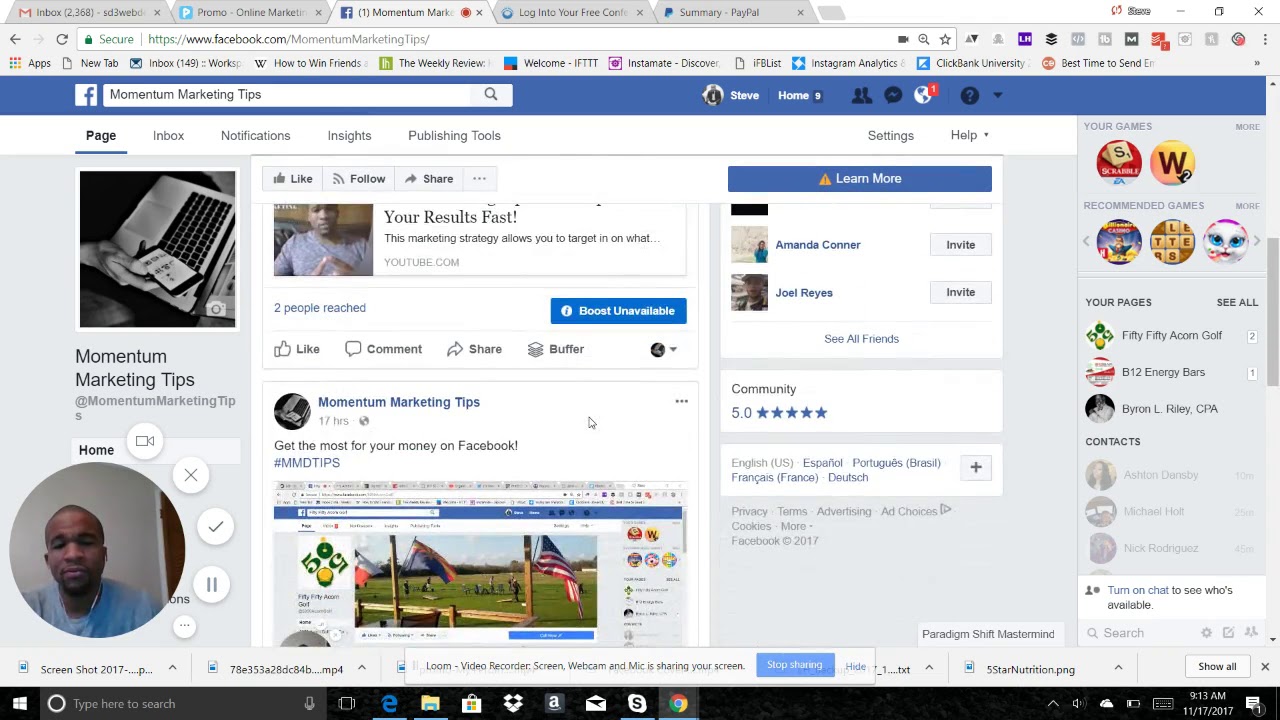Viewport: 1280px width, 720px height.
Task: Open the Words With Friends game icon
Action: pyautogui.click(x=1172, y=162)
